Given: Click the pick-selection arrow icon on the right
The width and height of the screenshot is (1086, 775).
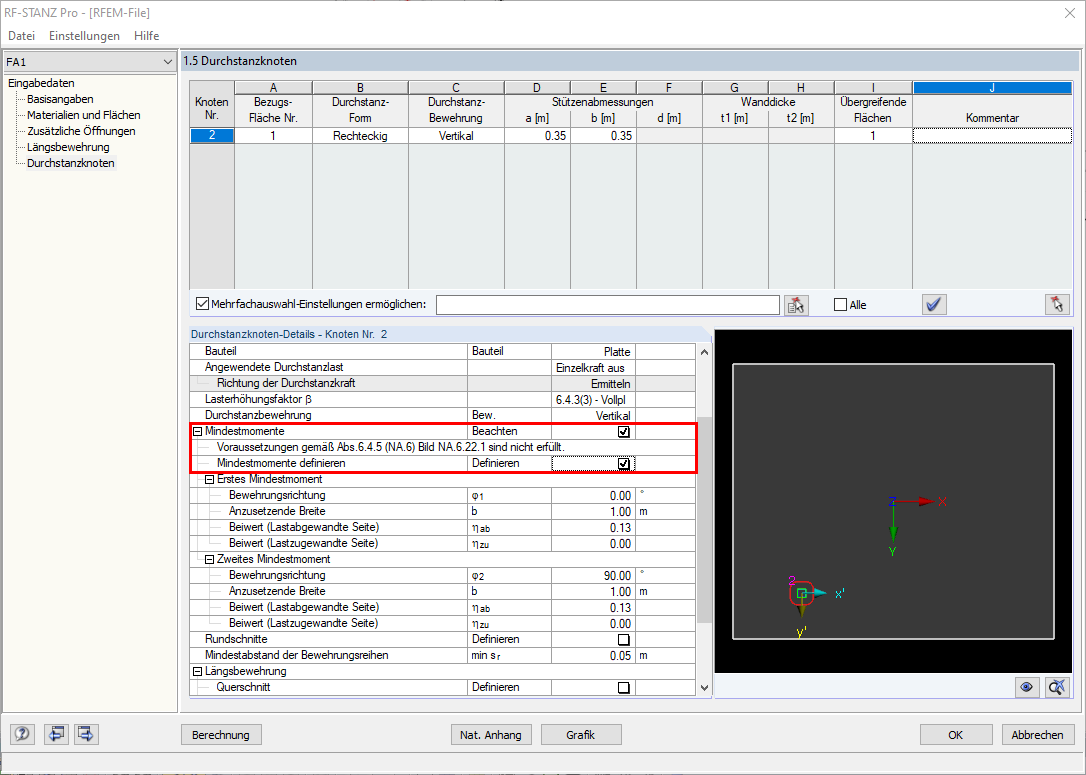Looking at the screenshot, I should (1057, 304).
